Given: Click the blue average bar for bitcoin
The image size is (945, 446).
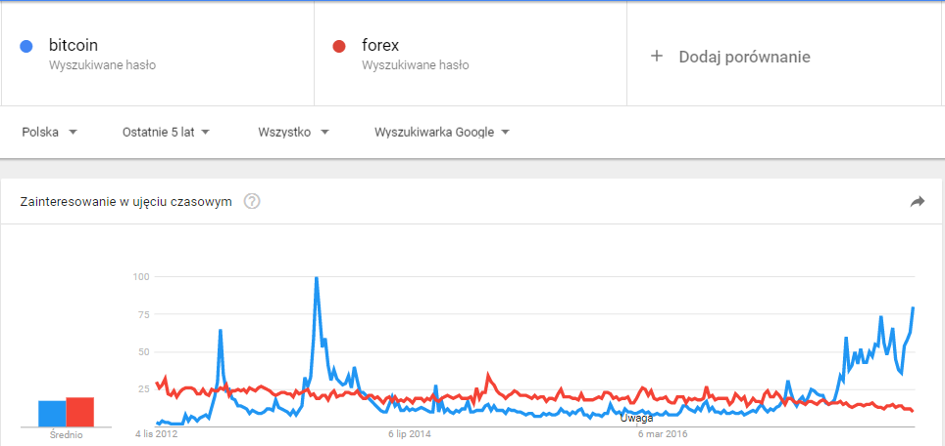Looking at the screenshot, I should [52, 413].
